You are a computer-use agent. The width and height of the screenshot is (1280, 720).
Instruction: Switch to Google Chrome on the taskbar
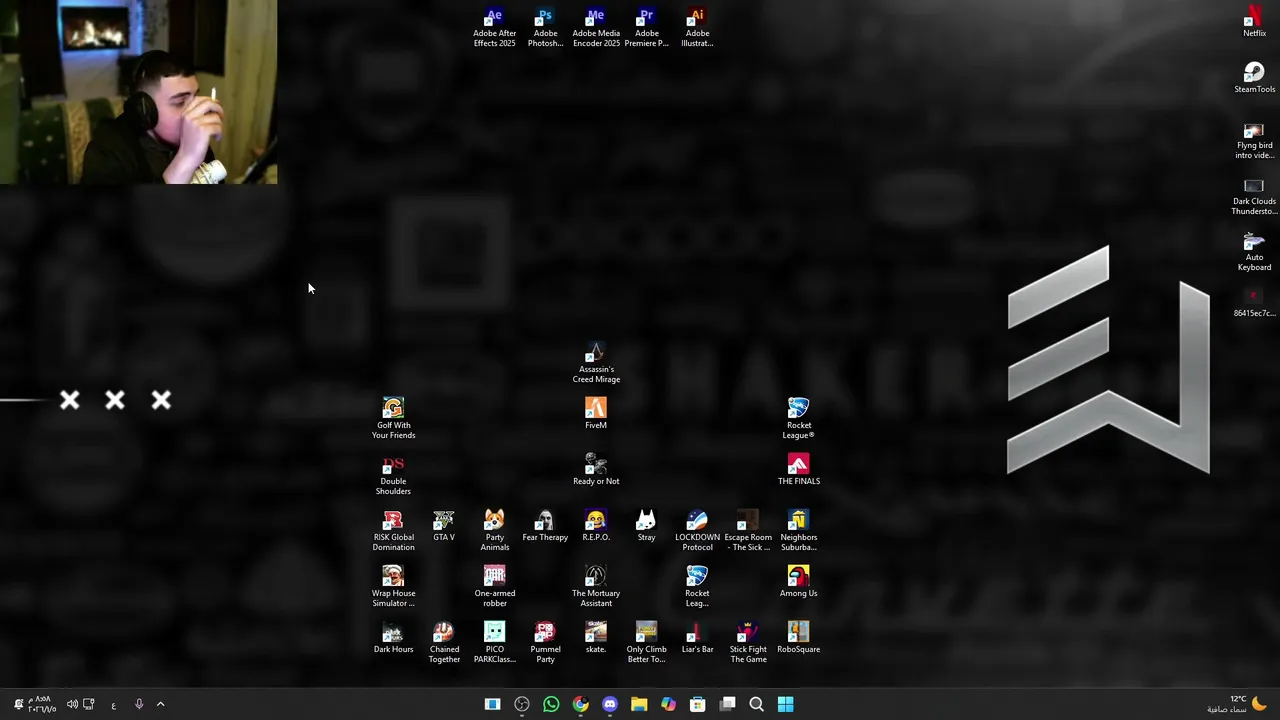pyautogui.click(x=581, y=704)
